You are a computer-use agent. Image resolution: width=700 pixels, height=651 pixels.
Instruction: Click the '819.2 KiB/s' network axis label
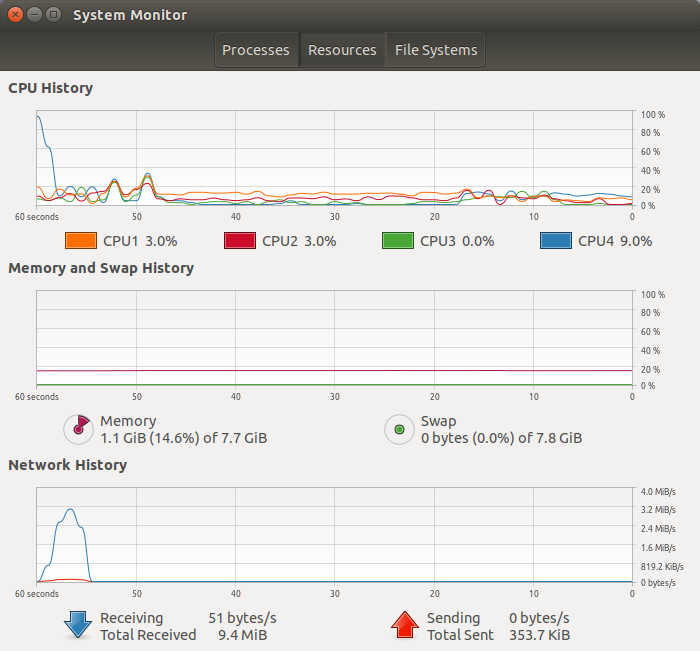(x=662, y=567)
